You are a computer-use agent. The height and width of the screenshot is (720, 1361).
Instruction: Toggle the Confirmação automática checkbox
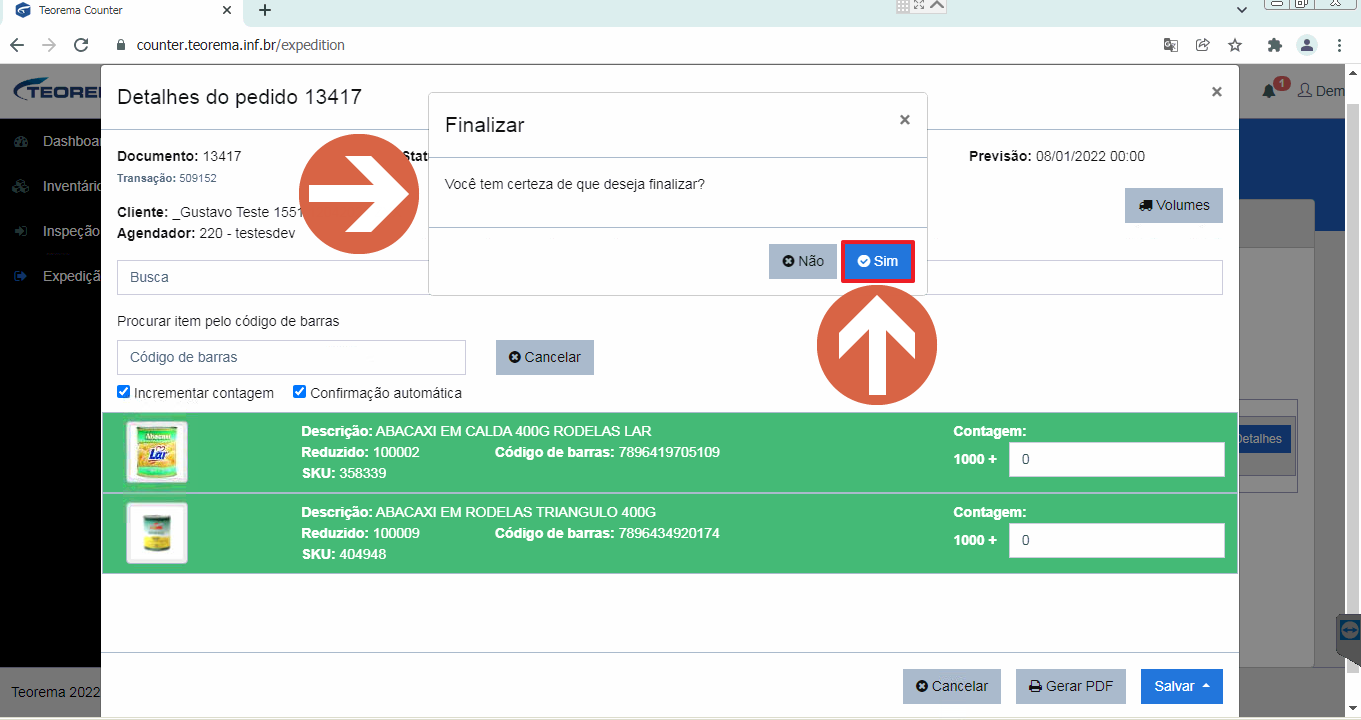pos(300,392)
